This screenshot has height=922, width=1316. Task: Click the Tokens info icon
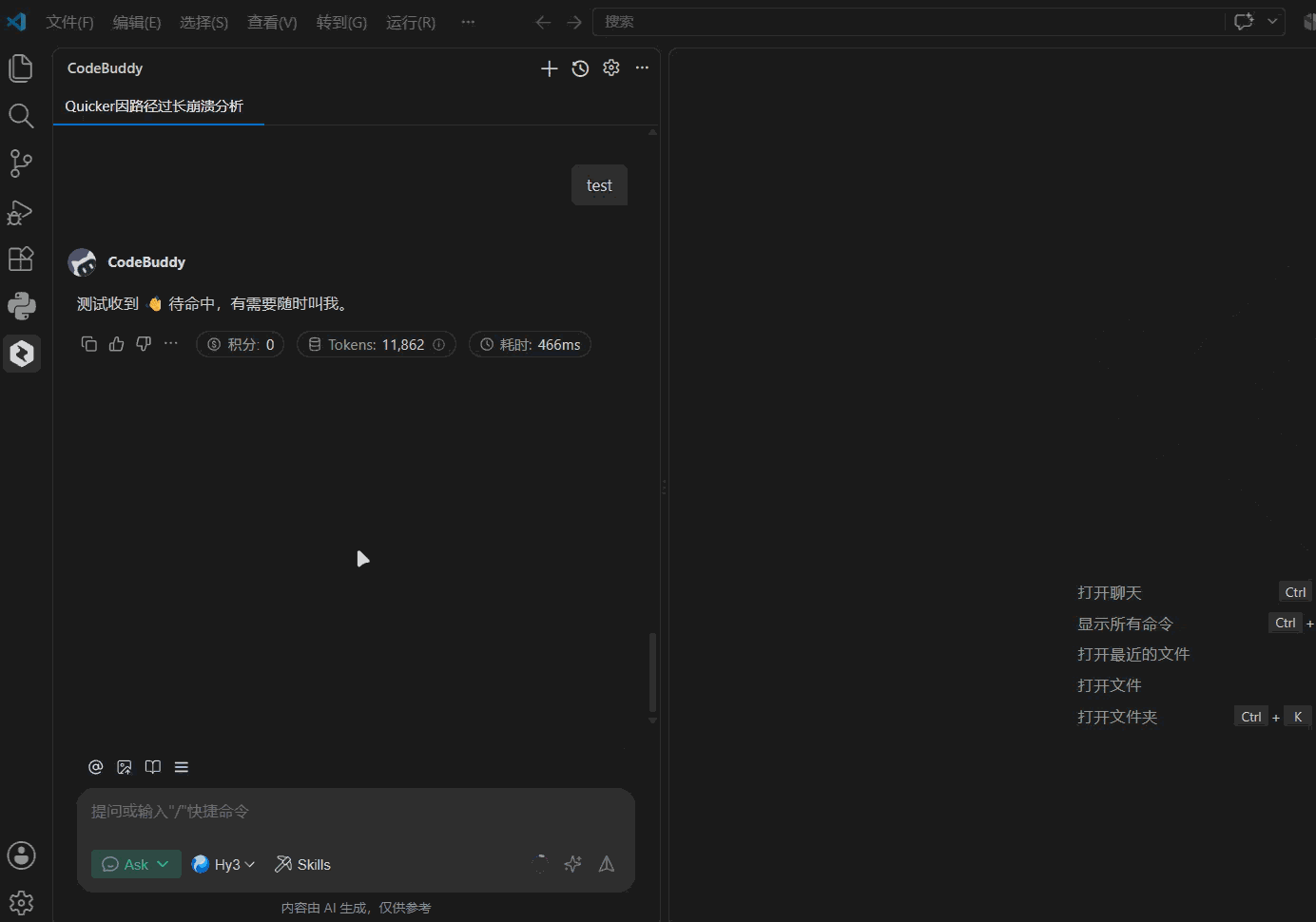tap(439, 344)
